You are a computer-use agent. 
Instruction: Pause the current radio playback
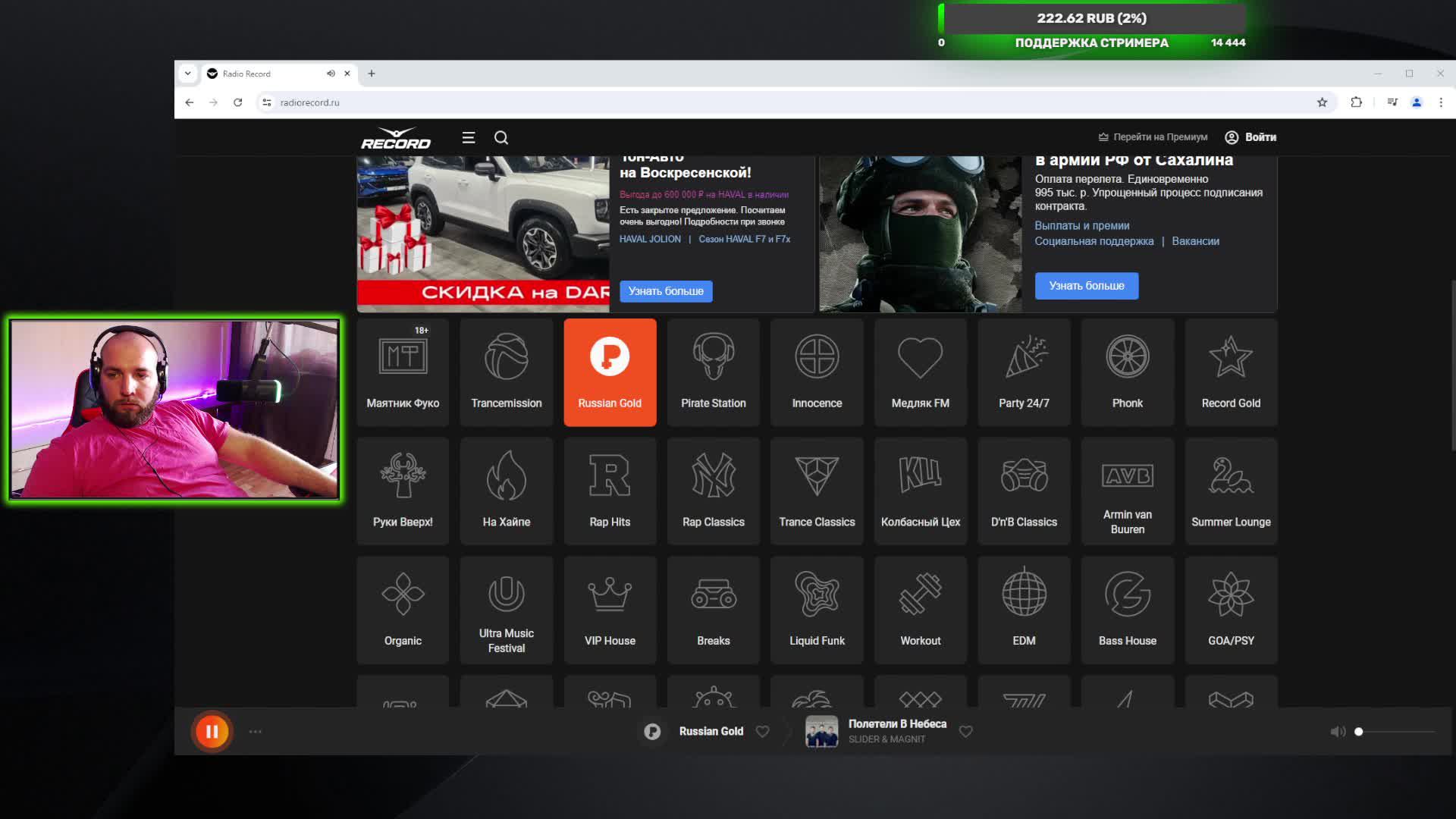[x=212, y=732]
